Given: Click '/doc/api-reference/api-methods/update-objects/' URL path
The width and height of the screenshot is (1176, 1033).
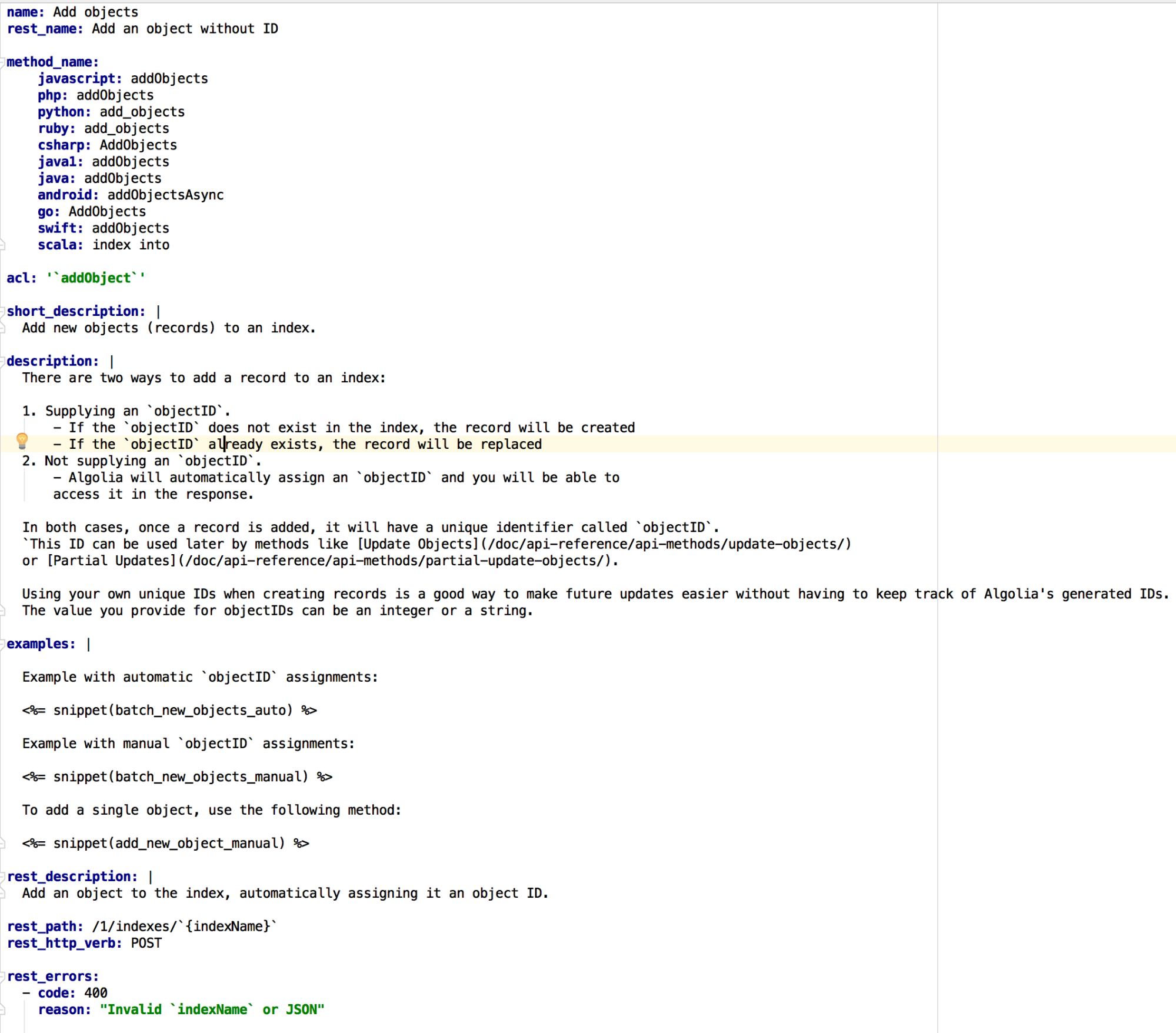Looking at the screenshot, I should tap(666, 544).
